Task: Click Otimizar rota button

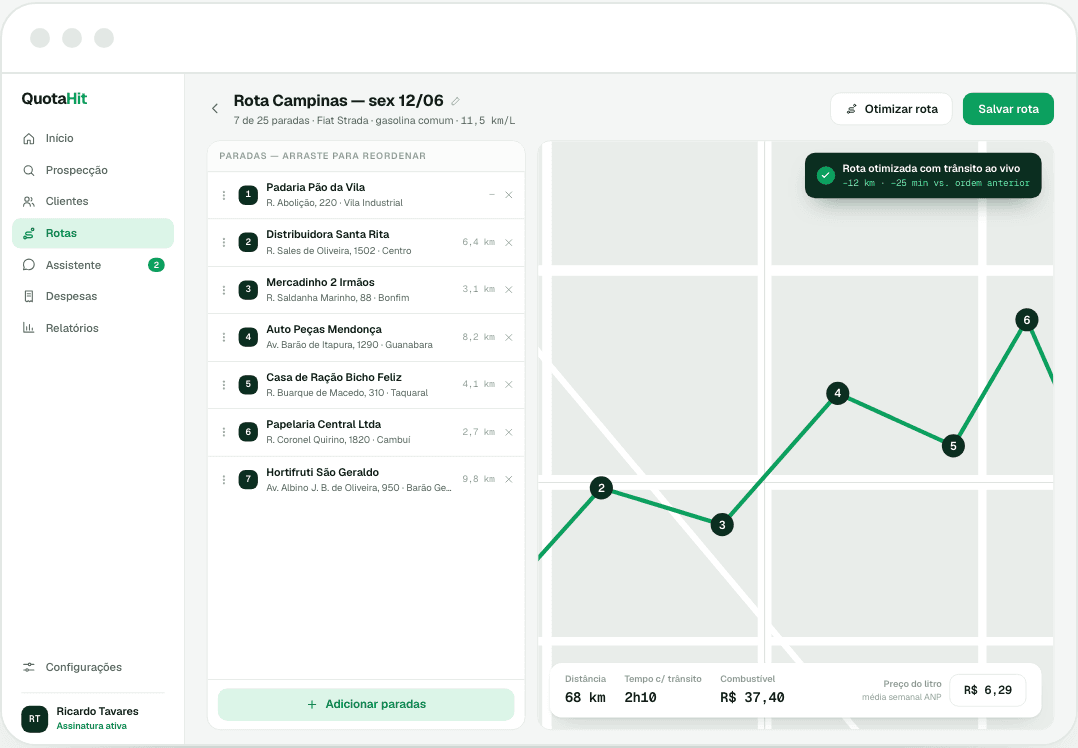Action: click(891, 109)
